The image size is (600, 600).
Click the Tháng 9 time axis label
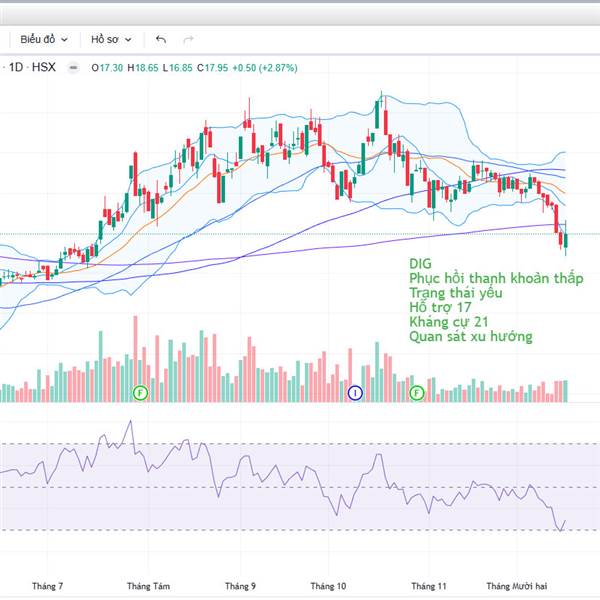click(x=240, y=586)
